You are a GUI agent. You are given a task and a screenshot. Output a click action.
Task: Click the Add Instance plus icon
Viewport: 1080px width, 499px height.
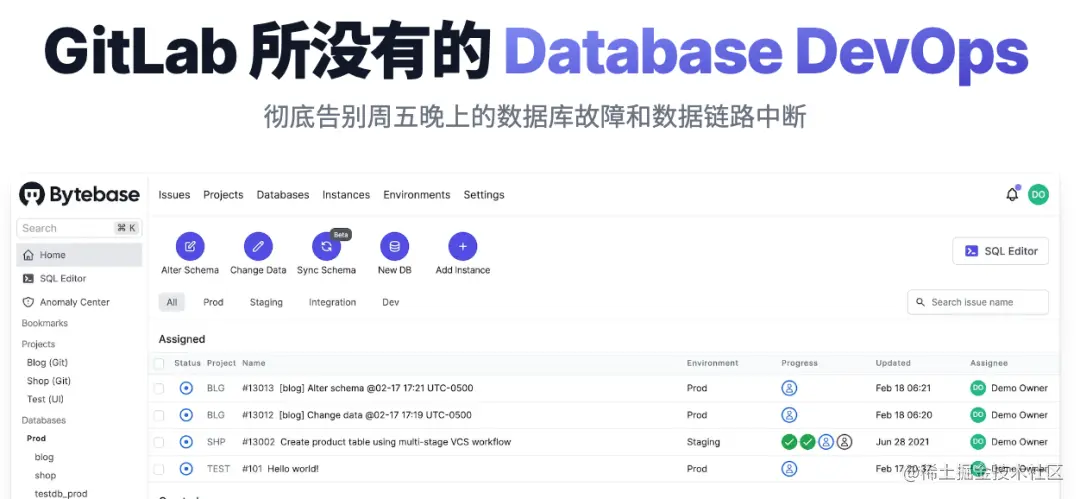tap(463, 246)
